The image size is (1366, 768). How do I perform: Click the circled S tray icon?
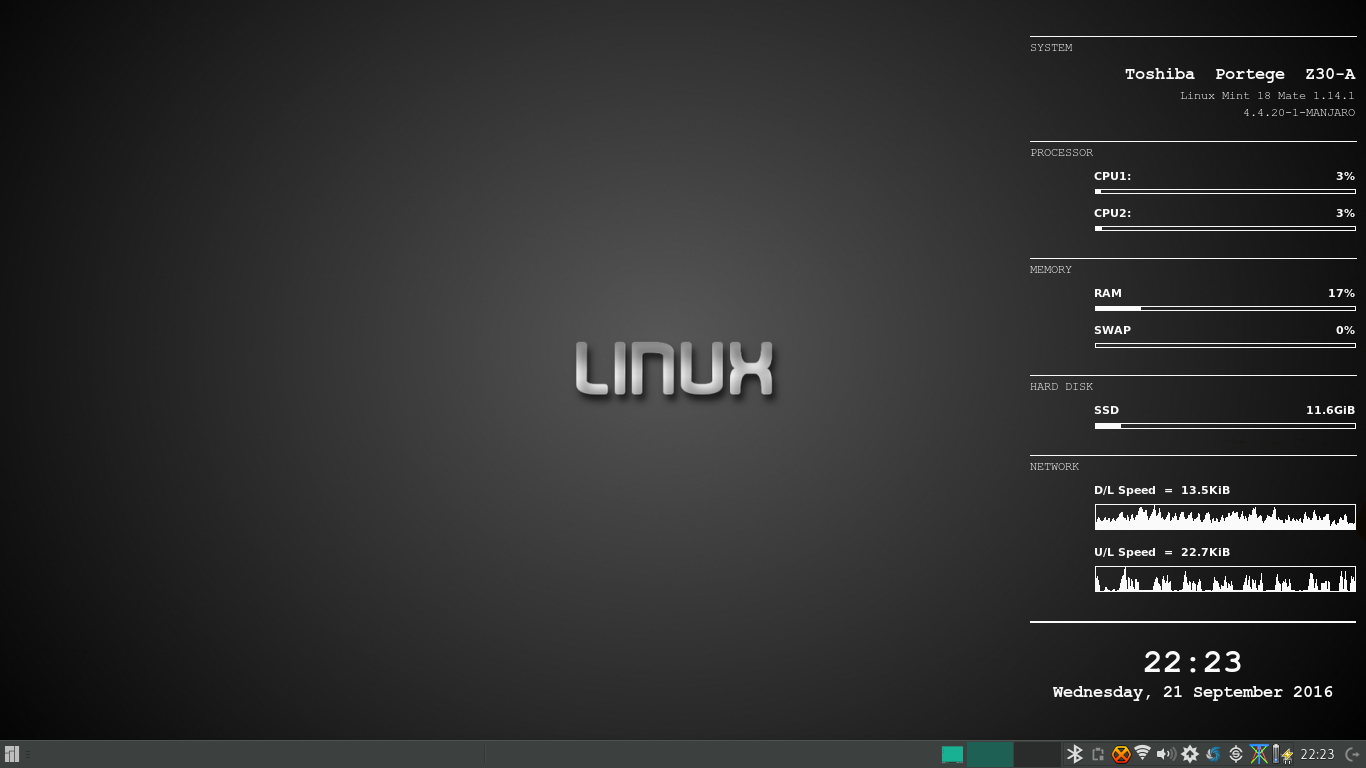[x=1236, y=754]
